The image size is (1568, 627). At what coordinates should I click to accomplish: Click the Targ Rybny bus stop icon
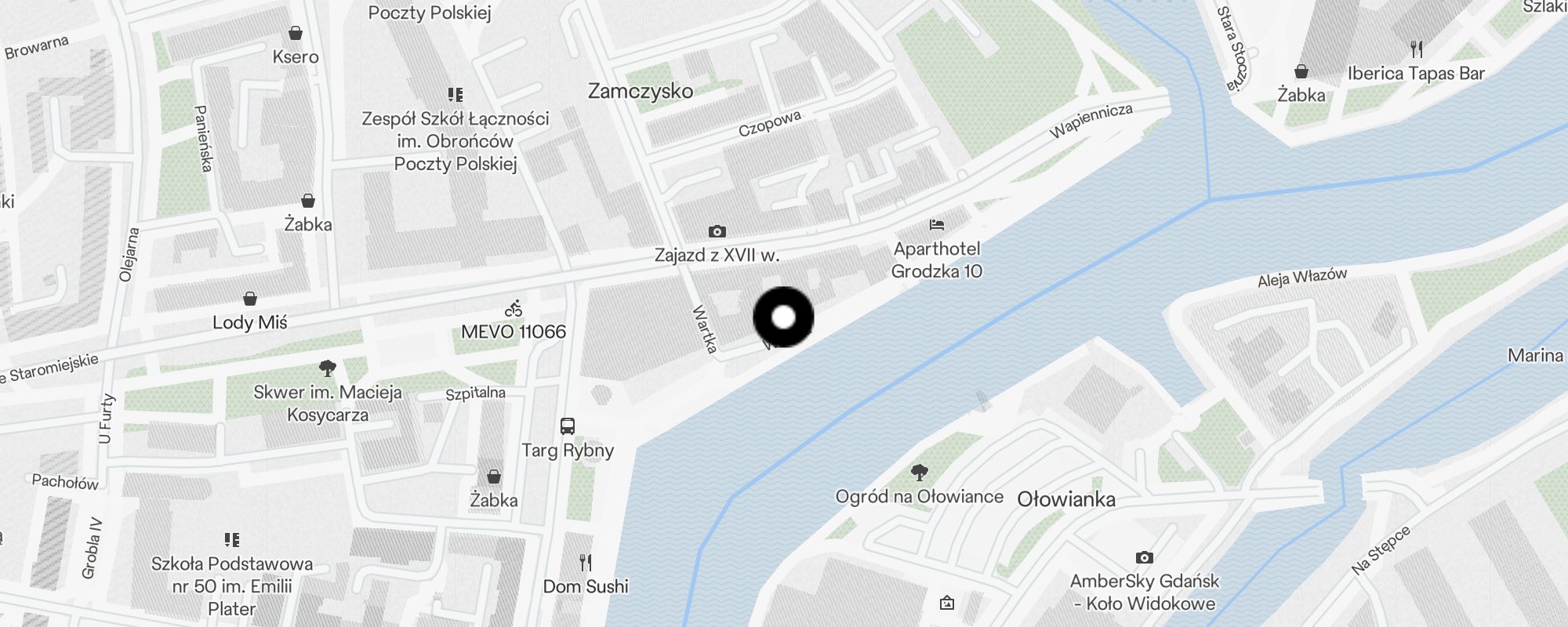pyautogui.click(x=568, y=426)
